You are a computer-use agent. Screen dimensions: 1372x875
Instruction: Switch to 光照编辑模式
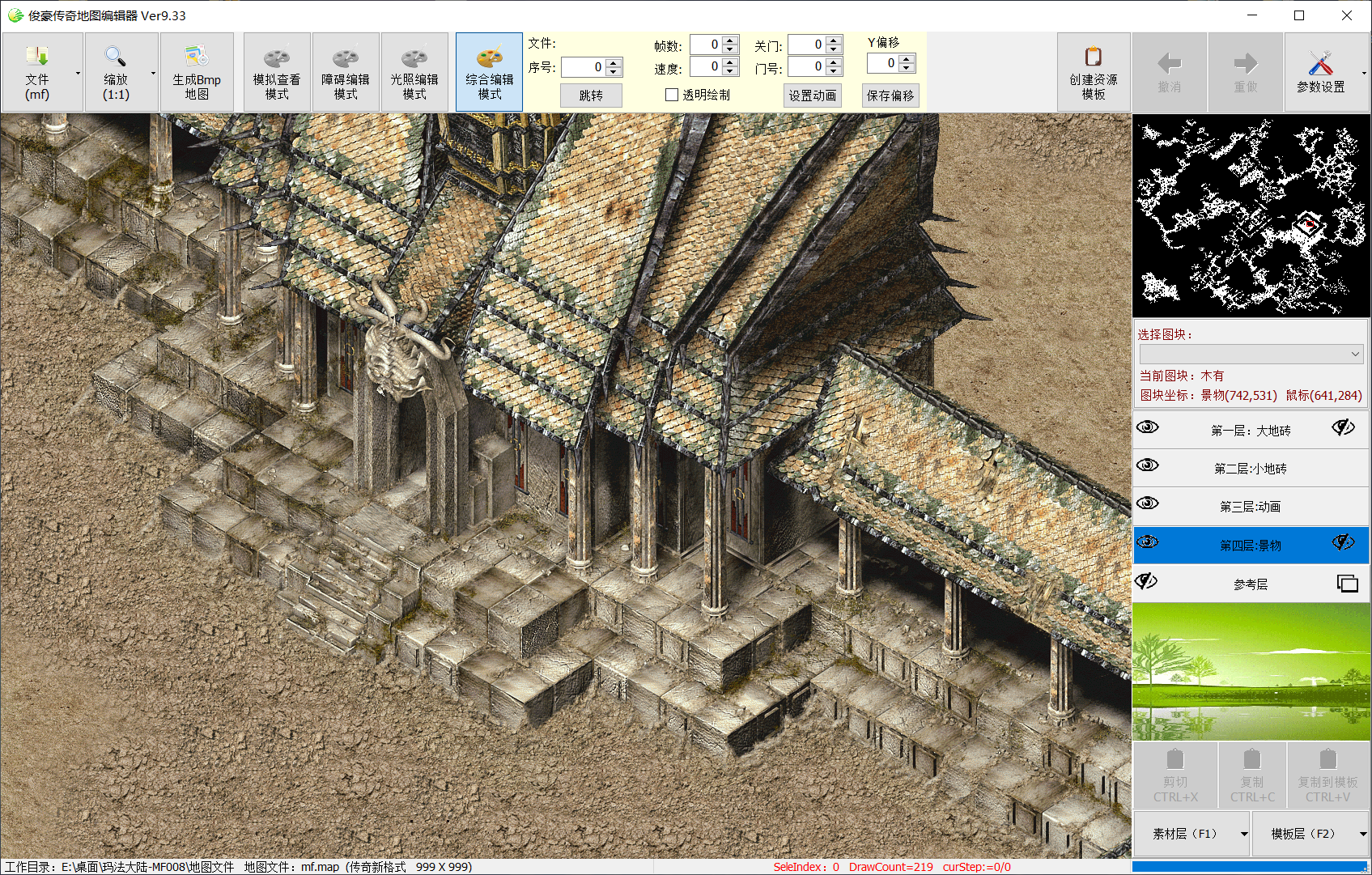coord(414,72)
